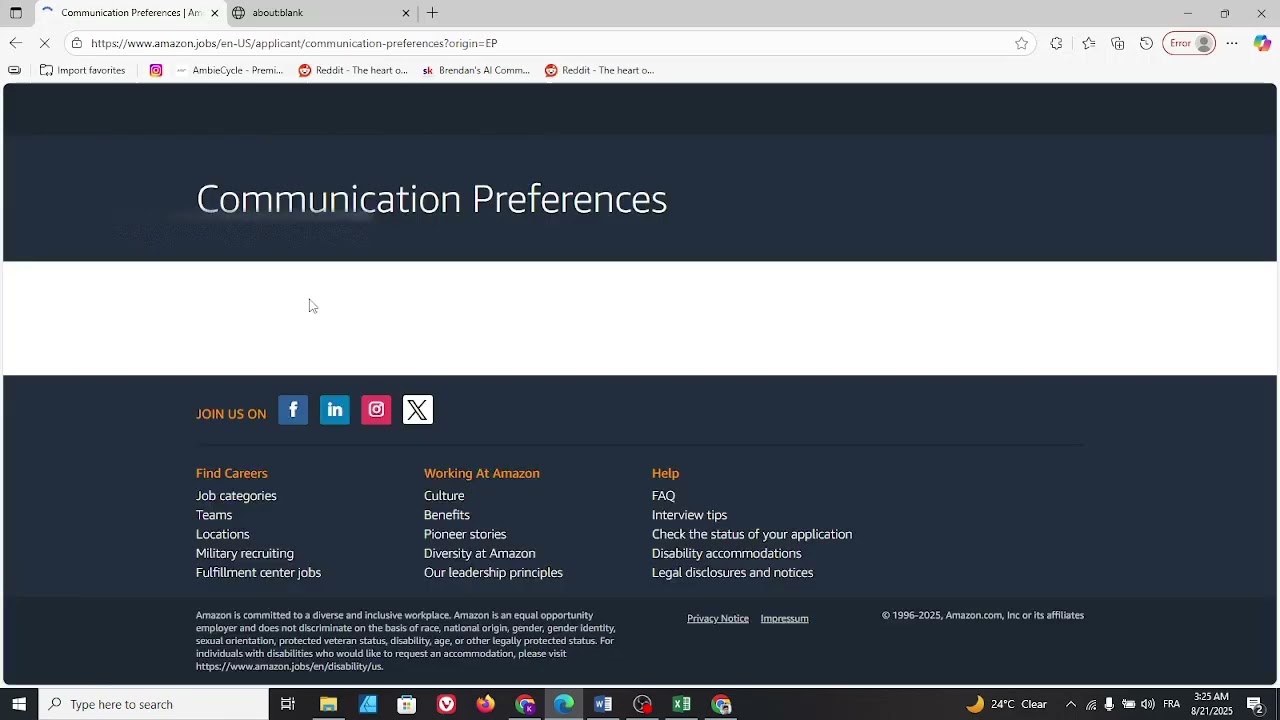Open Favorites list icon
The width and height of the screenshot is (1280, 720).
coord(1088,43)
